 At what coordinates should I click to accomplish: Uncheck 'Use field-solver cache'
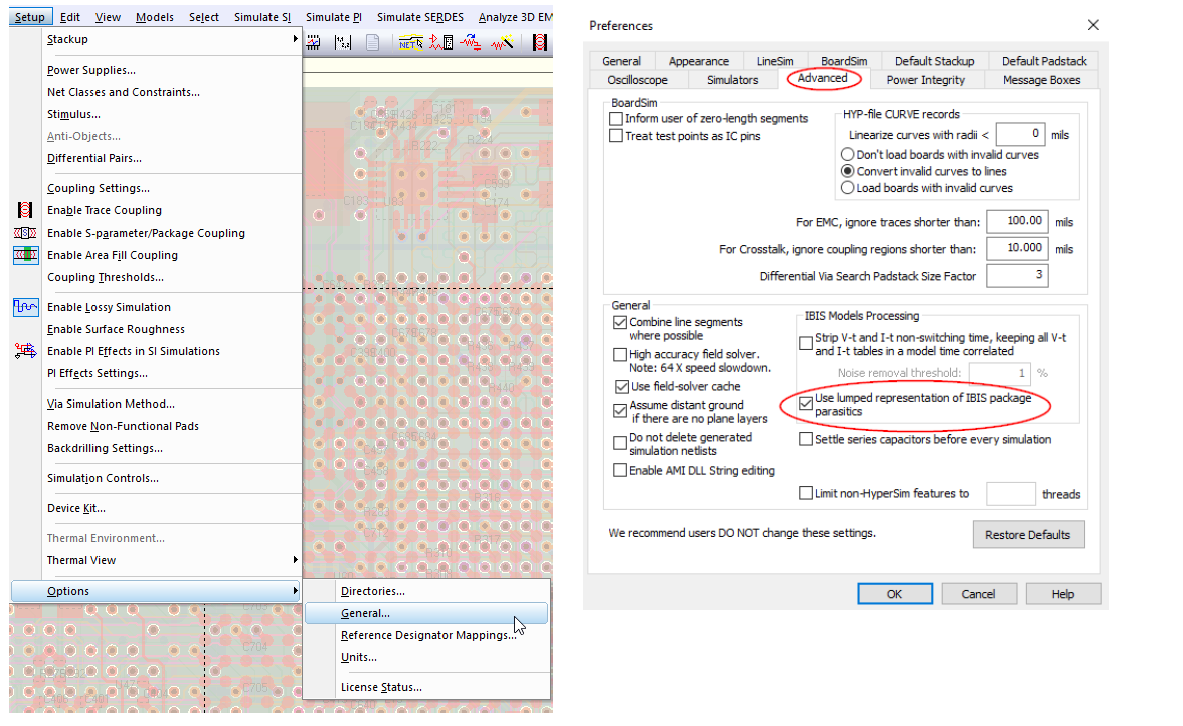(x=622, y=386)
